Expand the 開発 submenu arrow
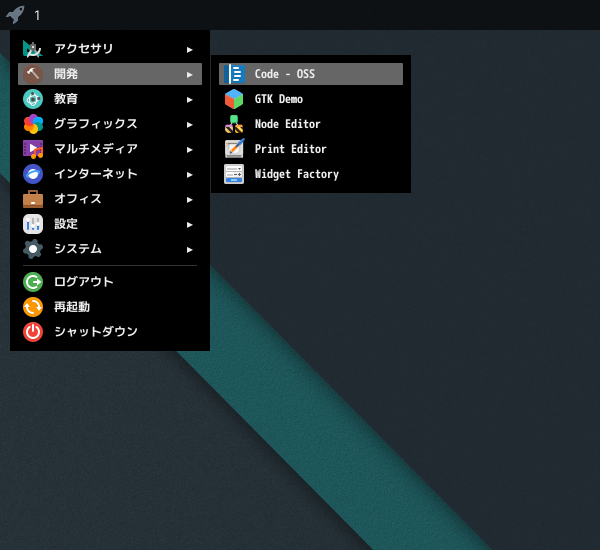The image size is (600, 550). (x=189, y=74)
